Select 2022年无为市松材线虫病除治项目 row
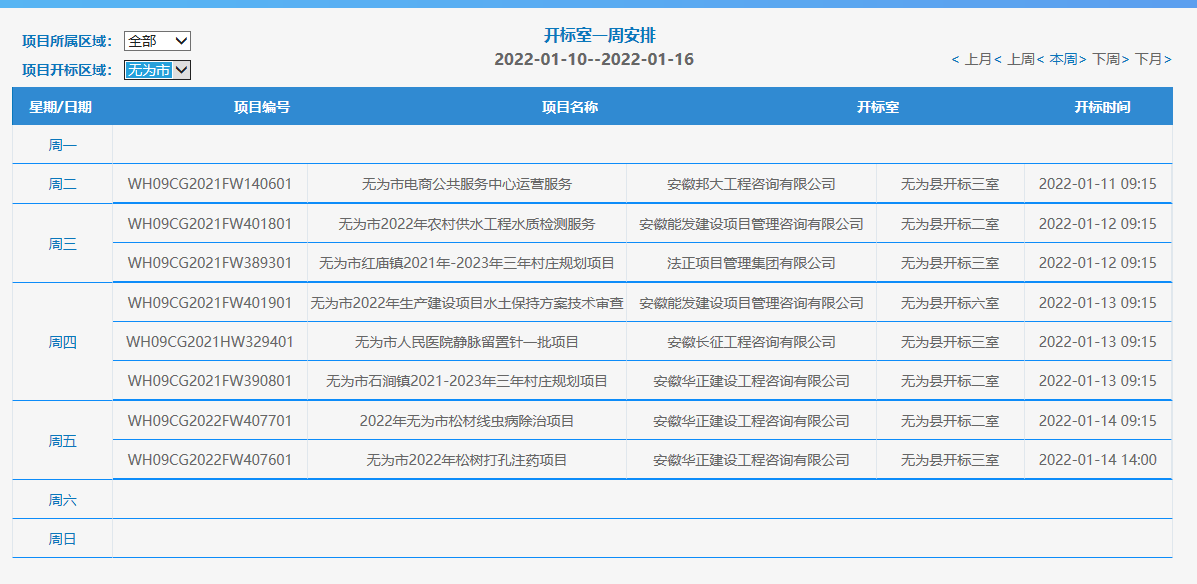 pos(467,421)
